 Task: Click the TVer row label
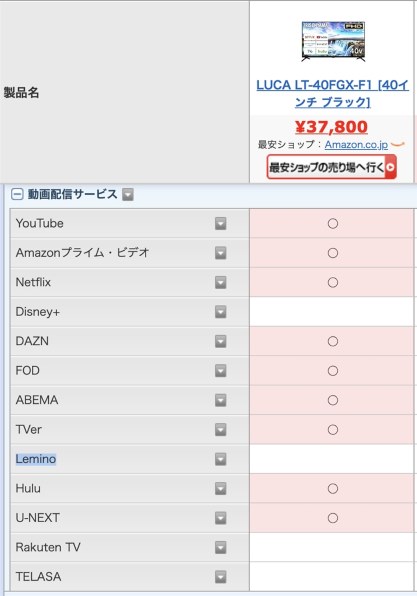(x=29, y=430)
